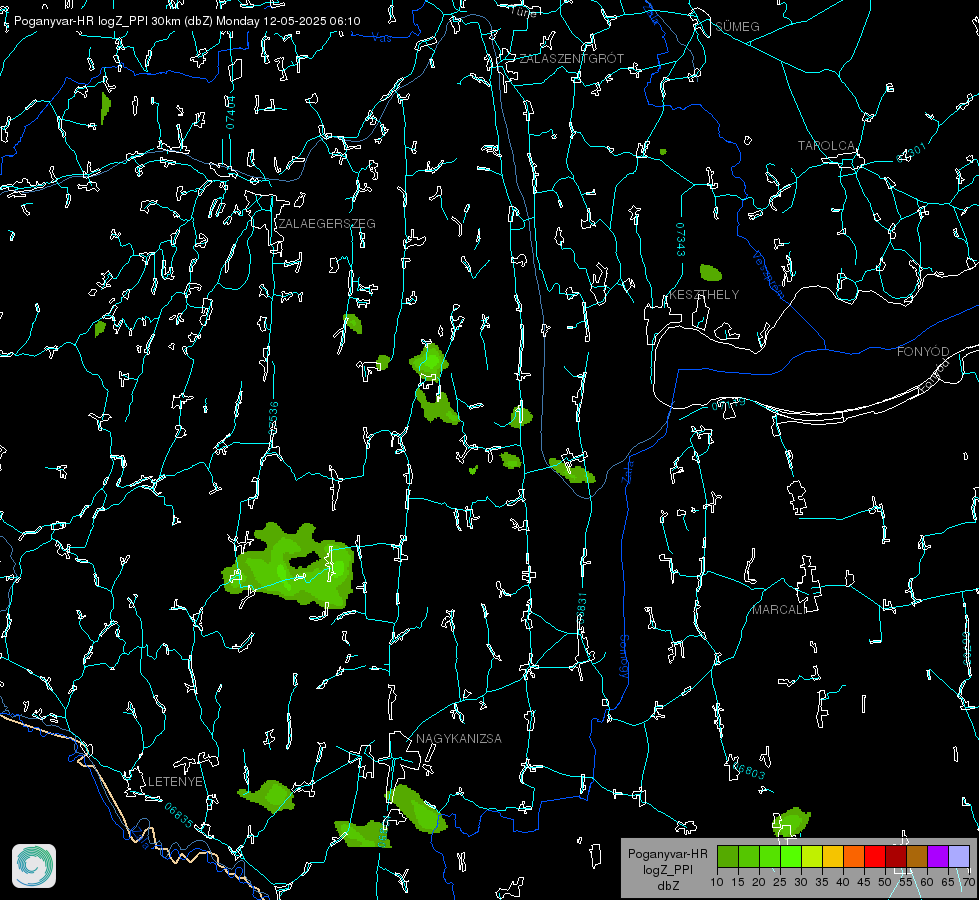979x900 pixels.
Task: Click the swirl logo icon at bottom-left
Action: pyautogui.click(x=34, y=866)
